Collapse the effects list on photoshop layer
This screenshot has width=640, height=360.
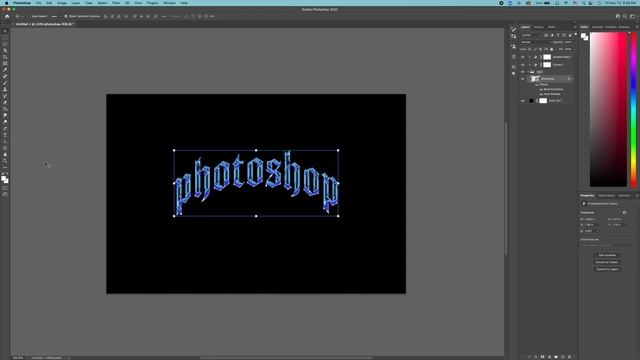pyautogui.click(x=572, y=79)
